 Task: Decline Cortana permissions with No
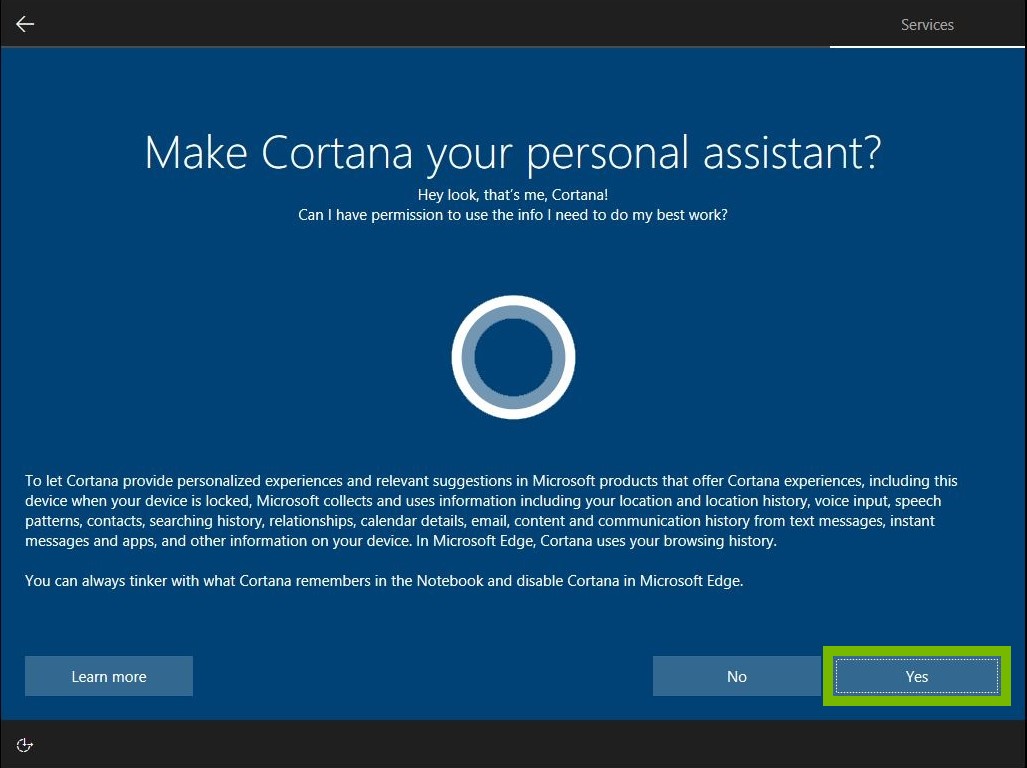pos(737,676)
